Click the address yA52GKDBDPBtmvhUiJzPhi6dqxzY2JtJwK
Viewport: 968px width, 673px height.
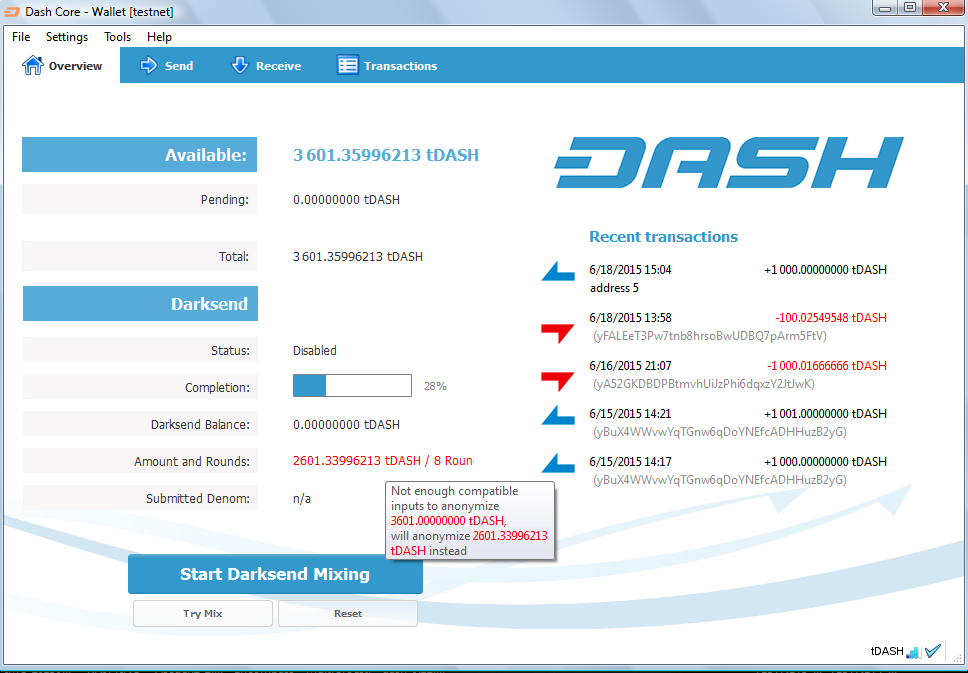point(704,384)
